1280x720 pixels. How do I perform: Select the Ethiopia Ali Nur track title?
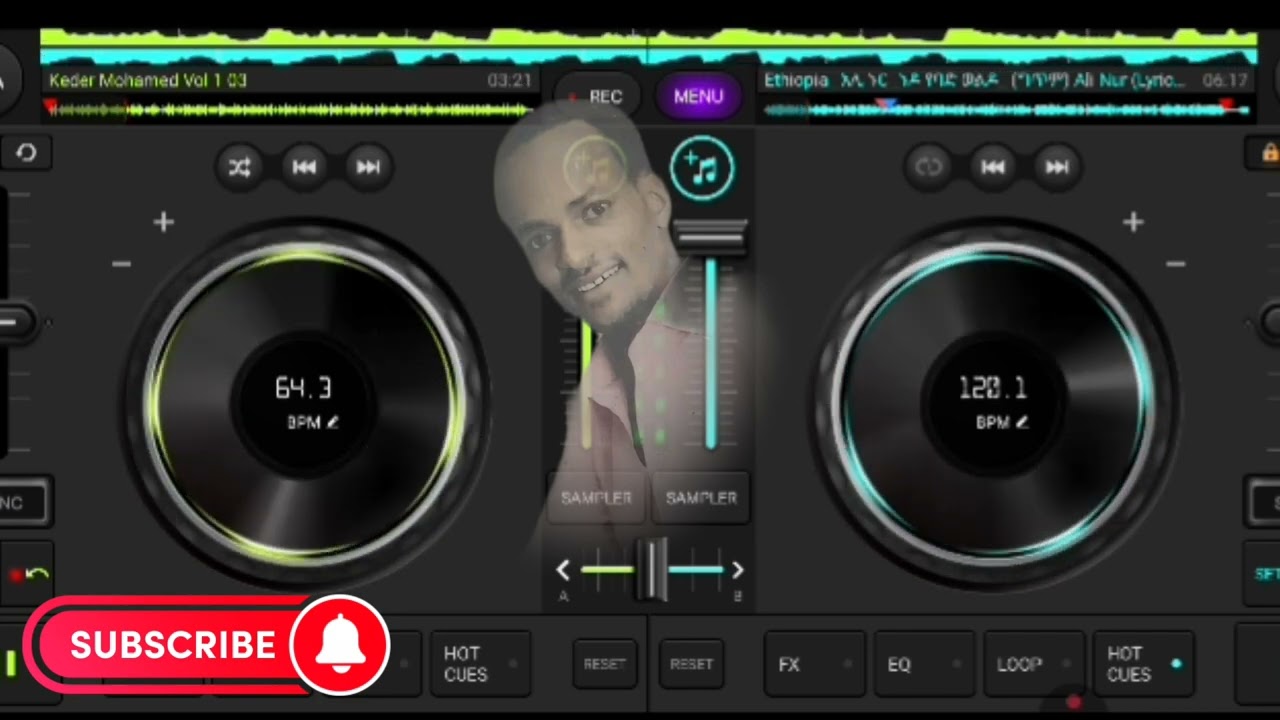(974, 80)
